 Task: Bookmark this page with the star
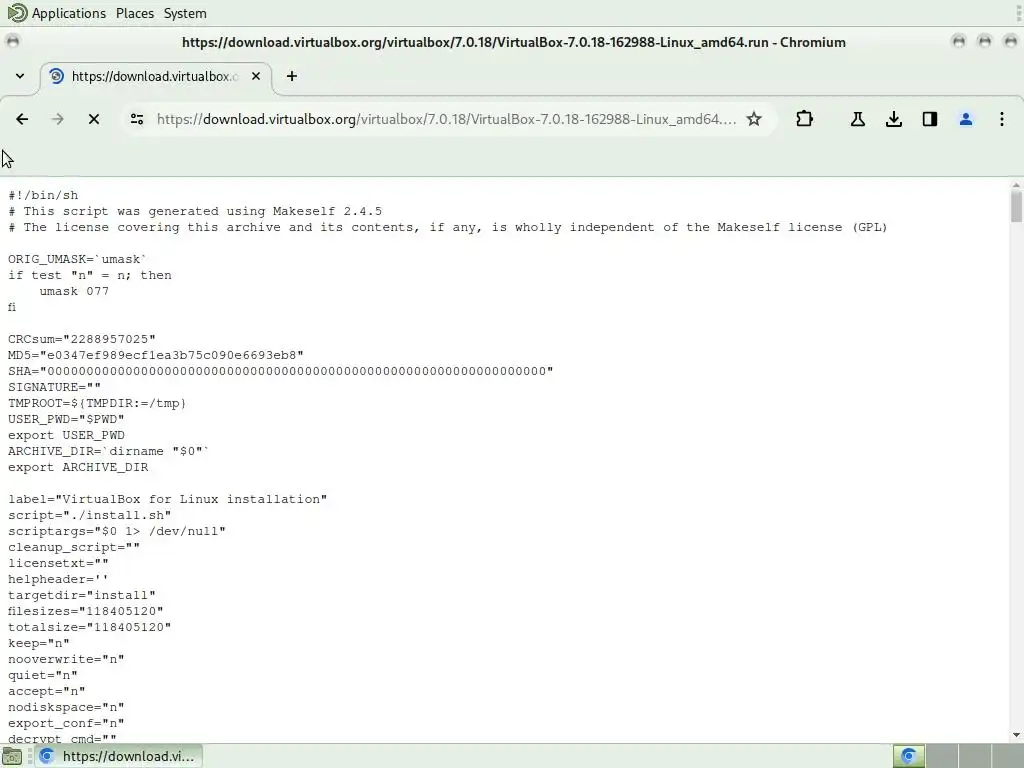click(754, 119)
